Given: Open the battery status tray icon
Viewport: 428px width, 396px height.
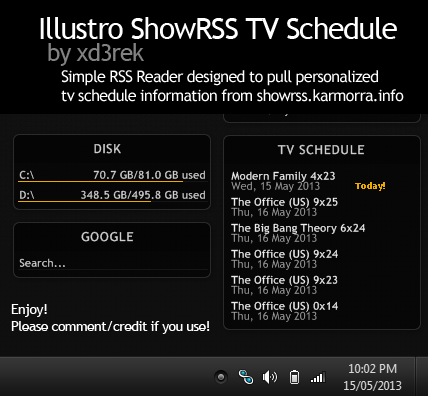Looking at the screenshot, I should coord(294,377).
